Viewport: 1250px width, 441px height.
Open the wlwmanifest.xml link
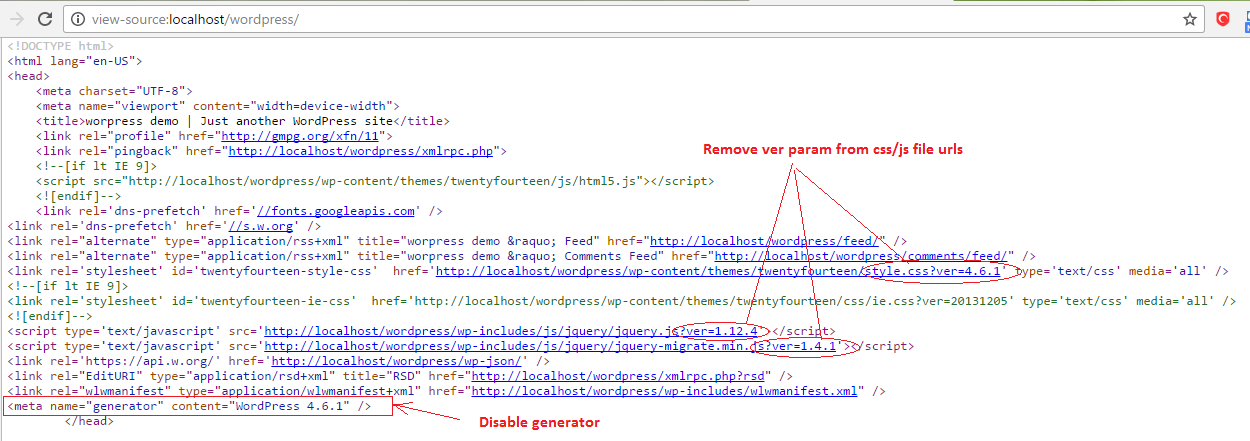pos(664,391)
